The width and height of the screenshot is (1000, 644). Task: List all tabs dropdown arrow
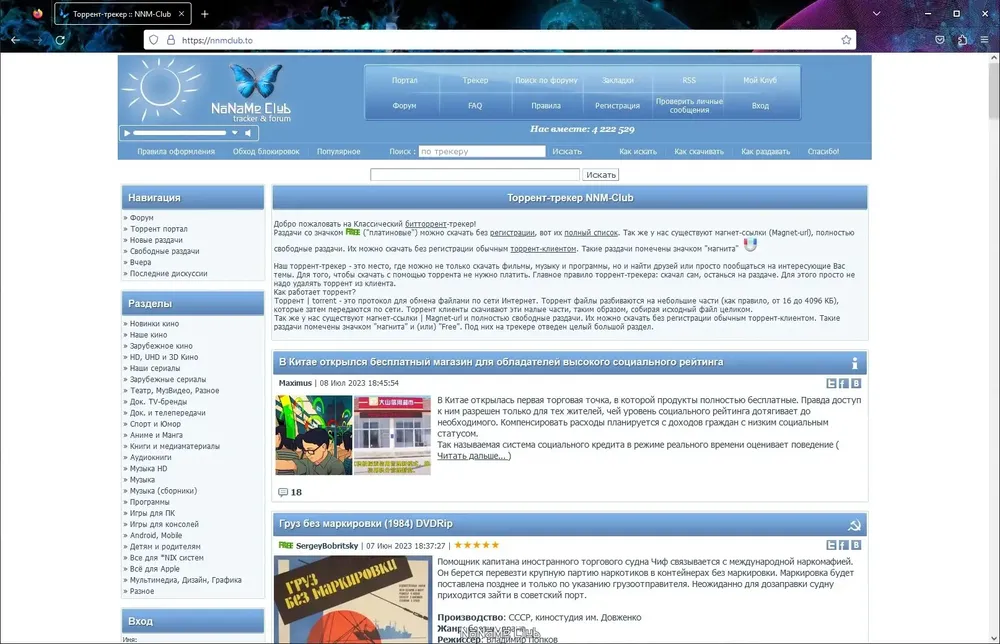876,13
